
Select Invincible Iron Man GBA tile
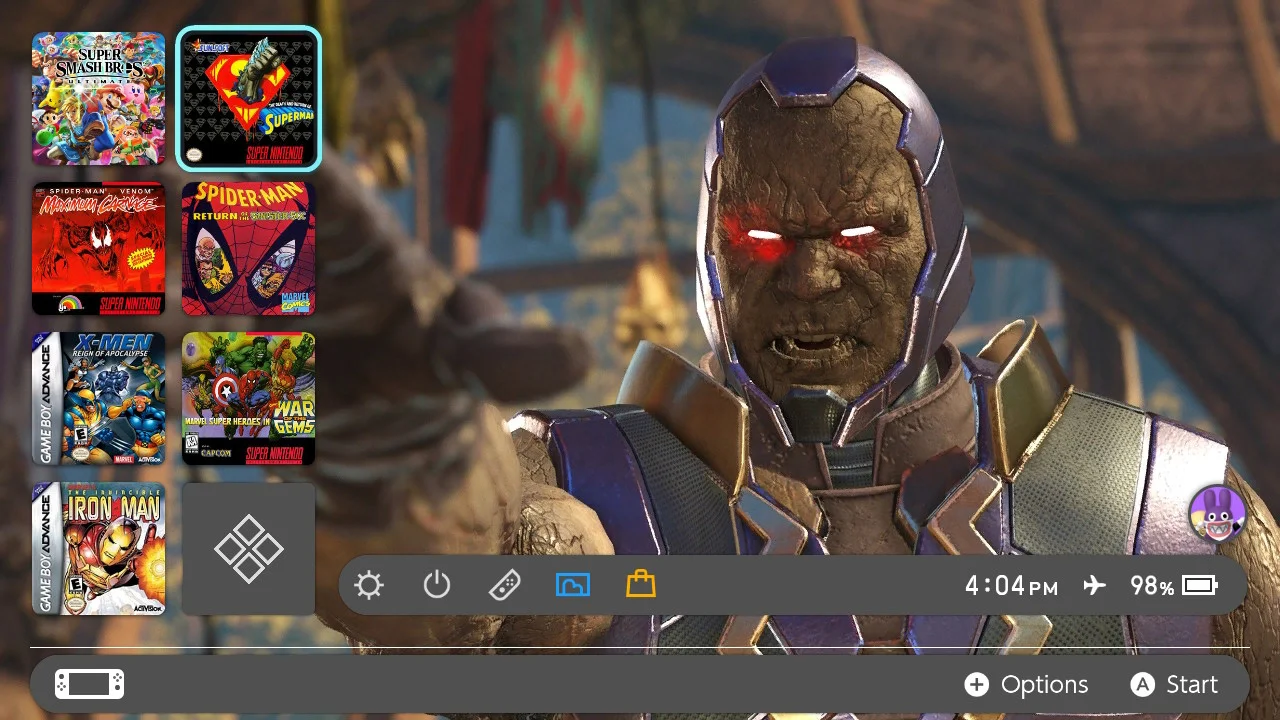98,548
